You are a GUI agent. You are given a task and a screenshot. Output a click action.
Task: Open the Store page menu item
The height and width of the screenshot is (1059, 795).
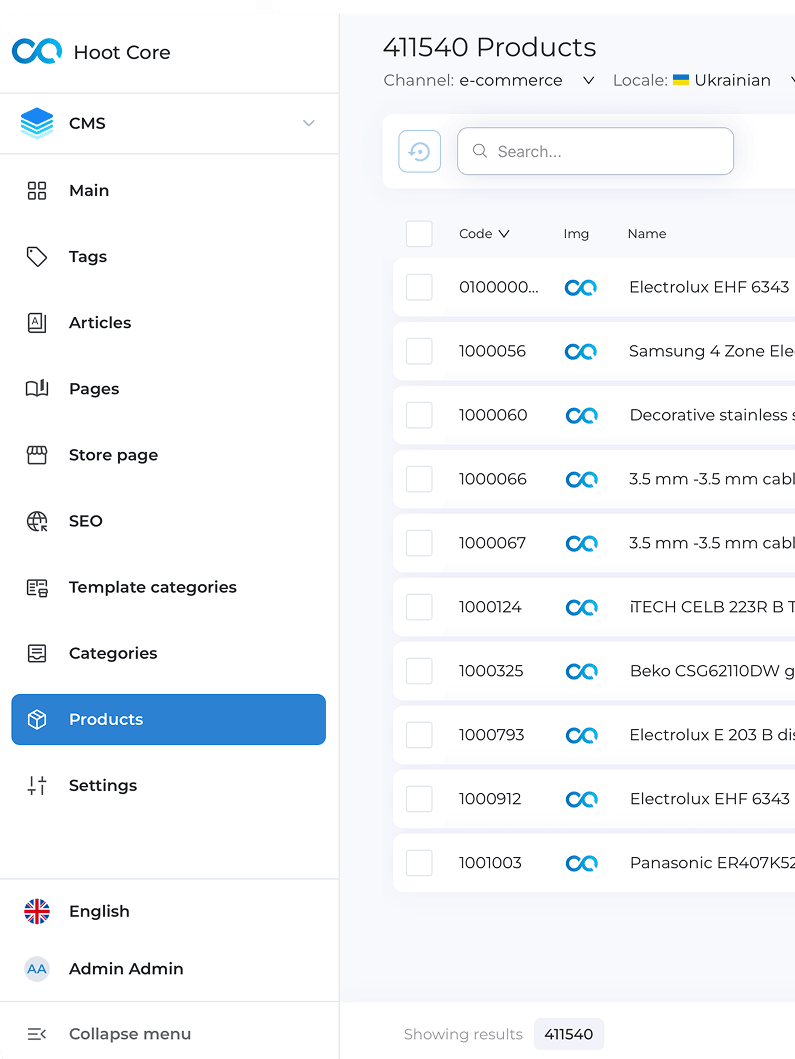169,455
